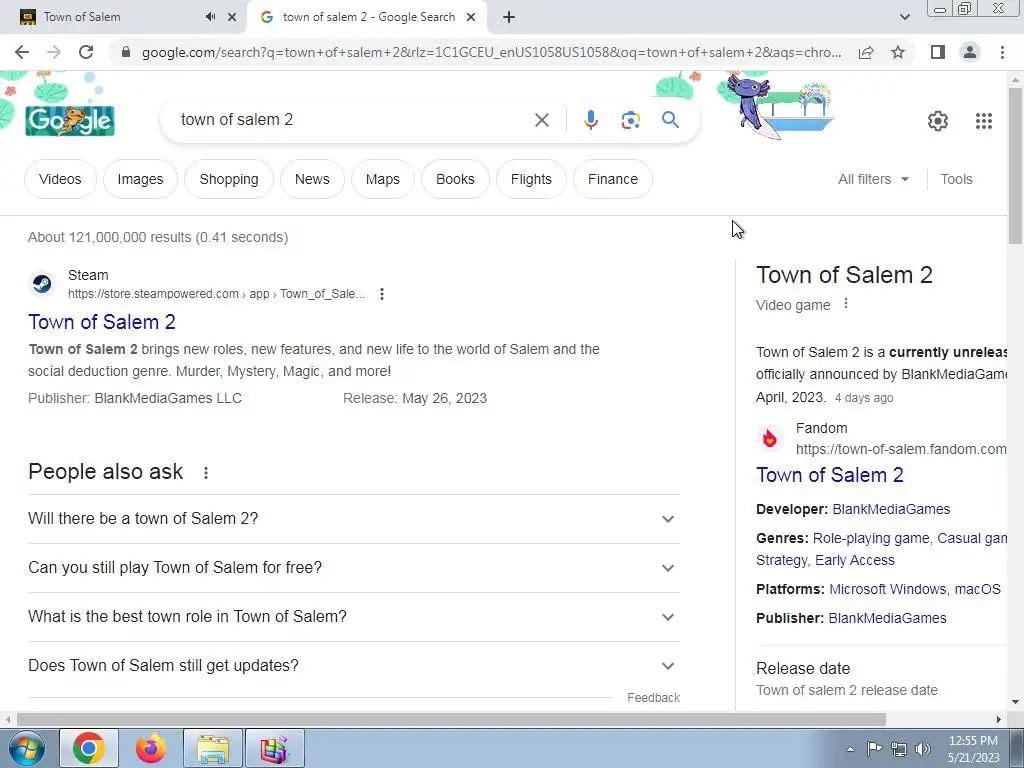Viewport: 1024px width, 768px height.
Task: Open a new browser tab
Action: point(509,18)
